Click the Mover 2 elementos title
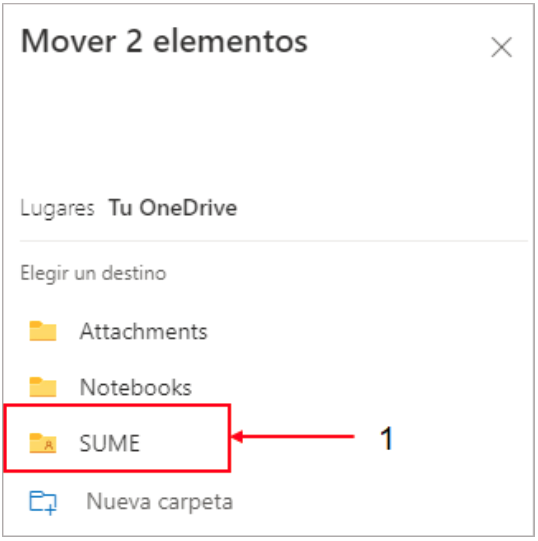The image size is (538, 541). click(164, 41)
